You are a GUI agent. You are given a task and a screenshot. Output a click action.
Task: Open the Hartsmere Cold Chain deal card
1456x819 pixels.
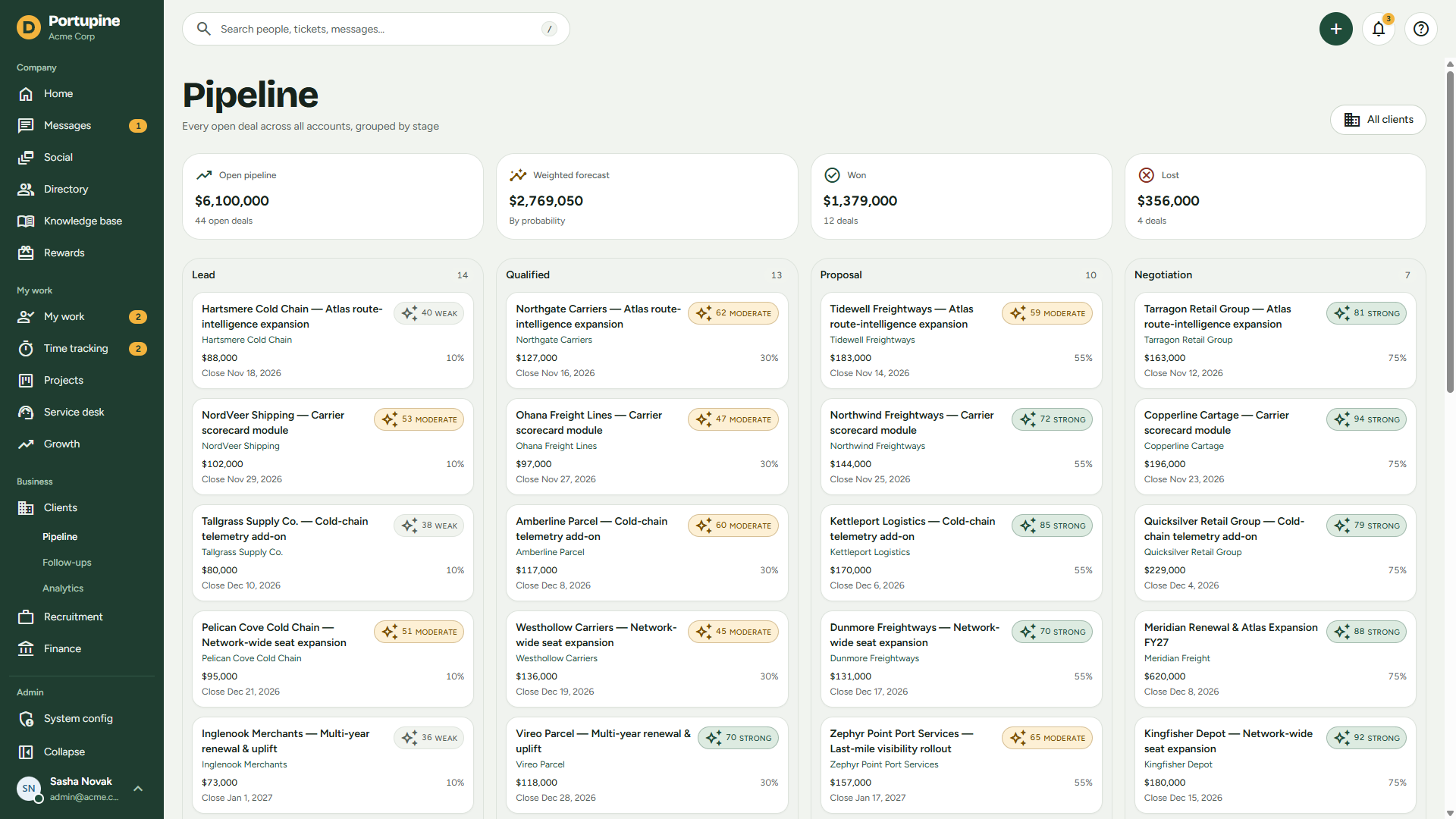pyautogui.click(x=332, y=340)
